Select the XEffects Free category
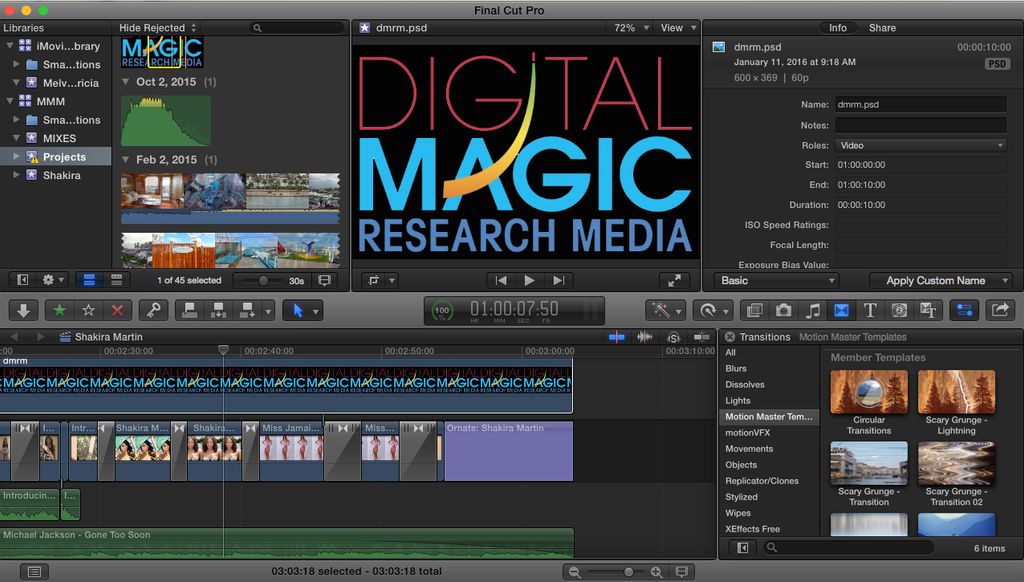Screen dimensions: 1024x582 coord(752,529)
